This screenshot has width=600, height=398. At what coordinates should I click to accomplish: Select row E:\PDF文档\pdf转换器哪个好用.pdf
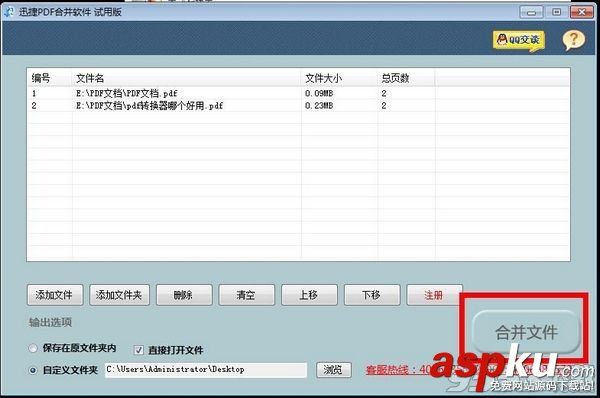(298, 106)
